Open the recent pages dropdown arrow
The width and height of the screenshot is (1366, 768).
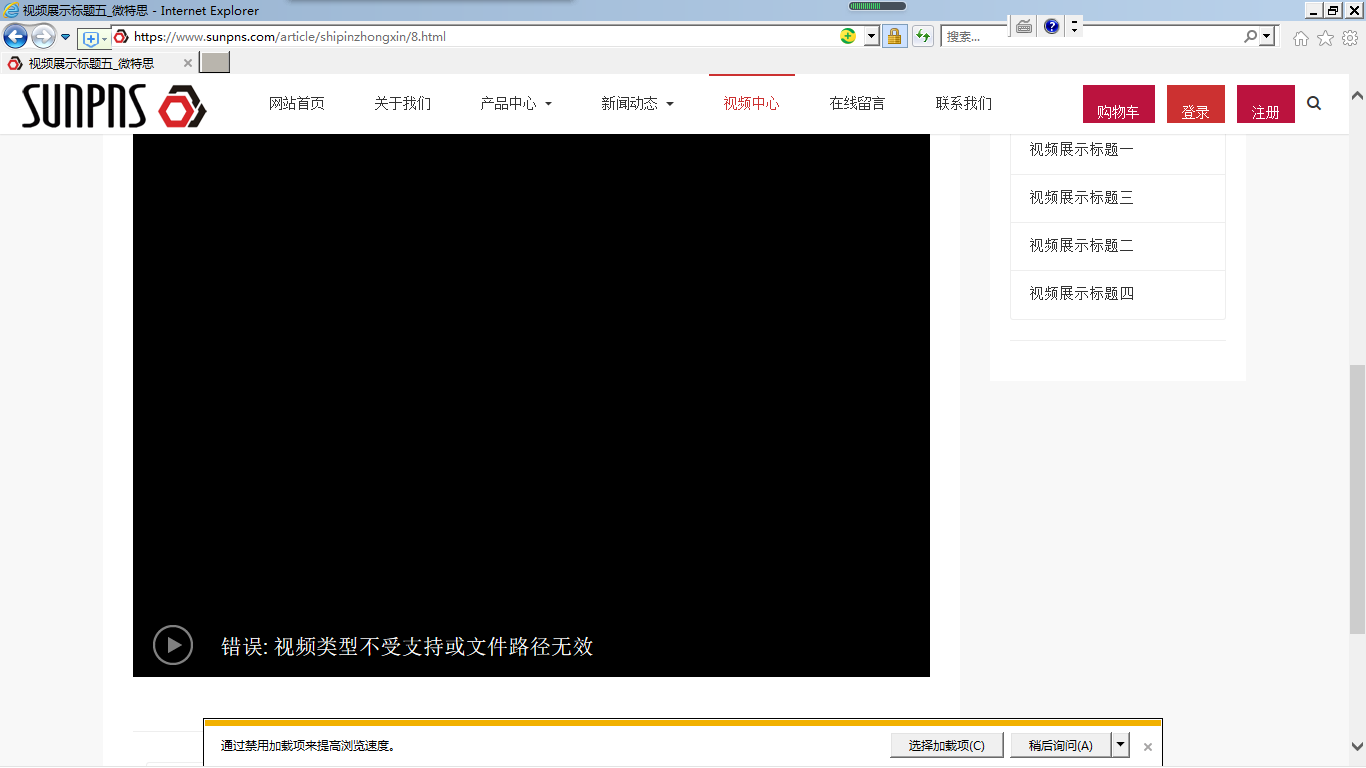[x=66, y=37]
